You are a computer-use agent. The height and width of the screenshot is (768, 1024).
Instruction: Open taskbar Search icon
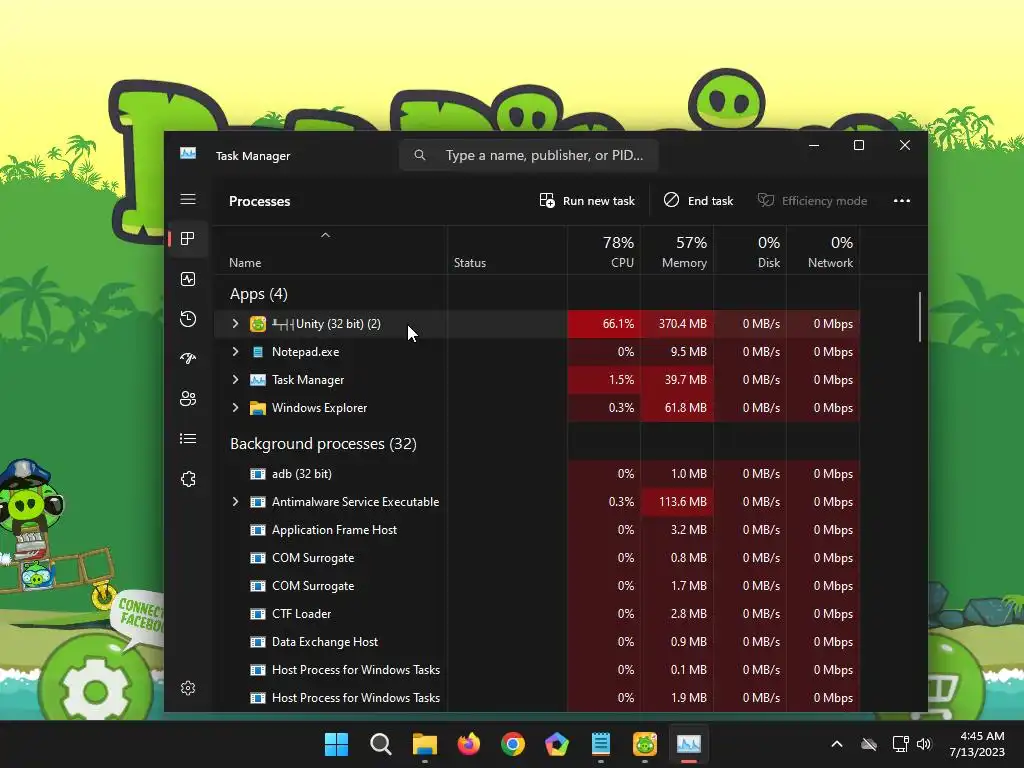point(381,744)
